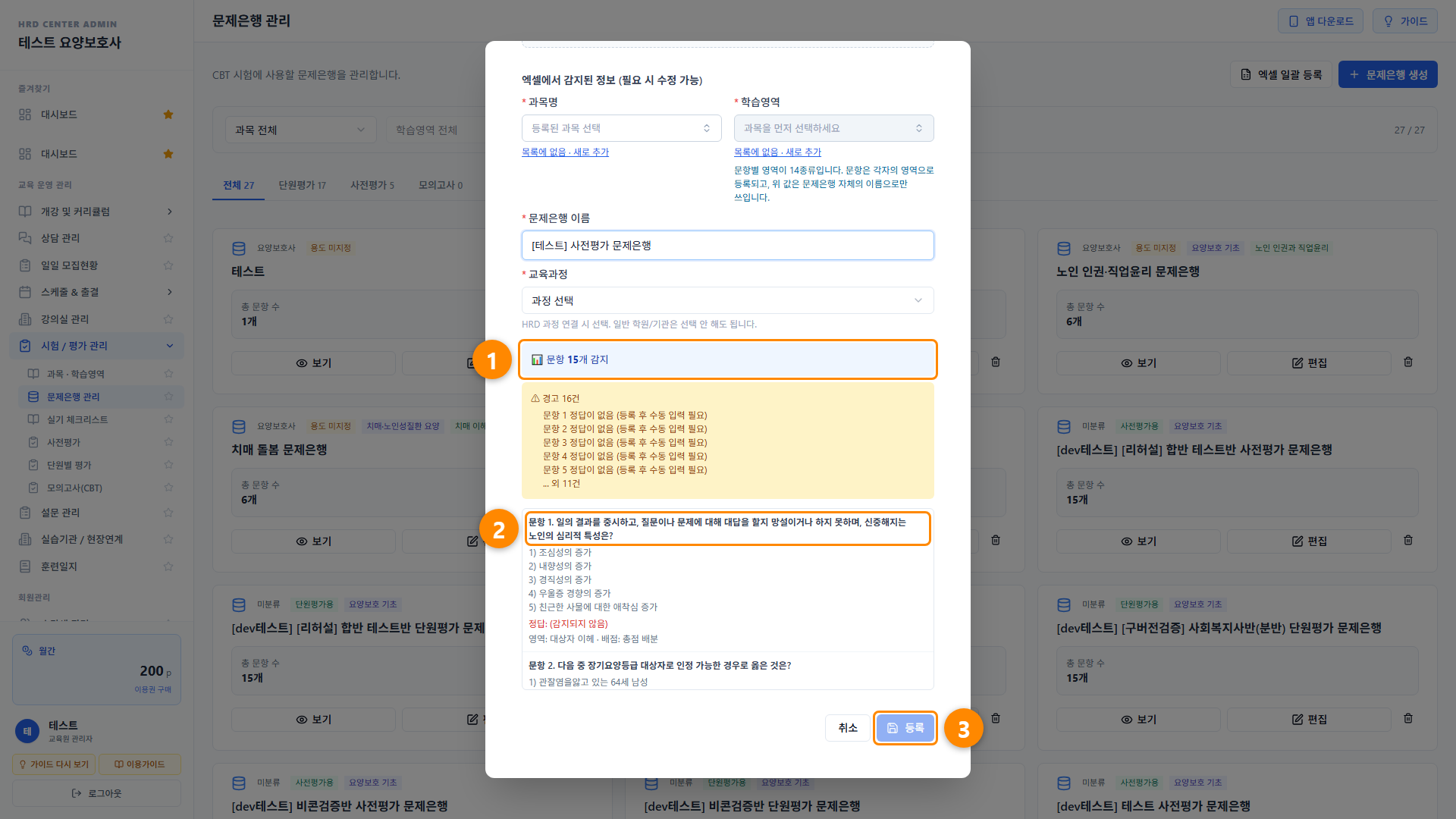Click the 등록 save button
The height and width of the screenshot is (819, 1456).
pos(905,728)
